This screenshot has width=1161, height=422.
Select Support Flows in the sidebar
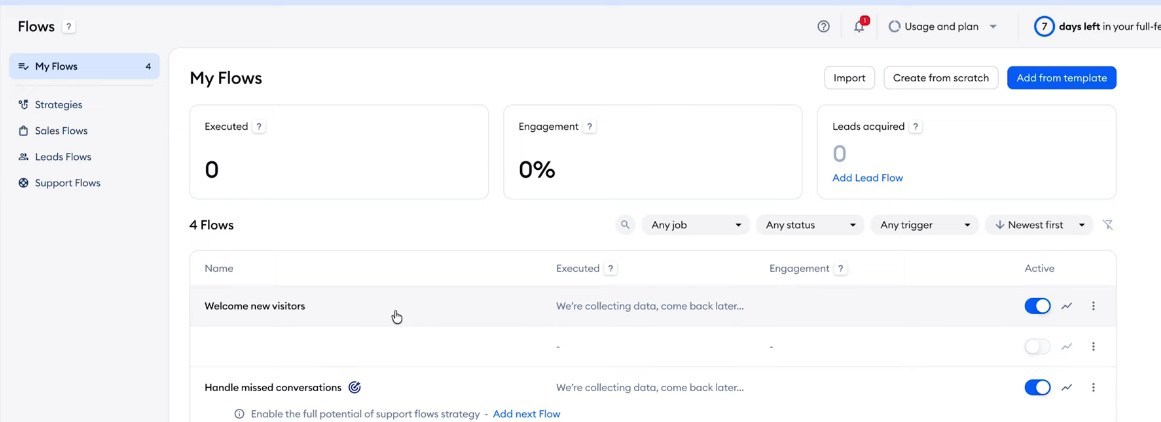pos(67,183)
